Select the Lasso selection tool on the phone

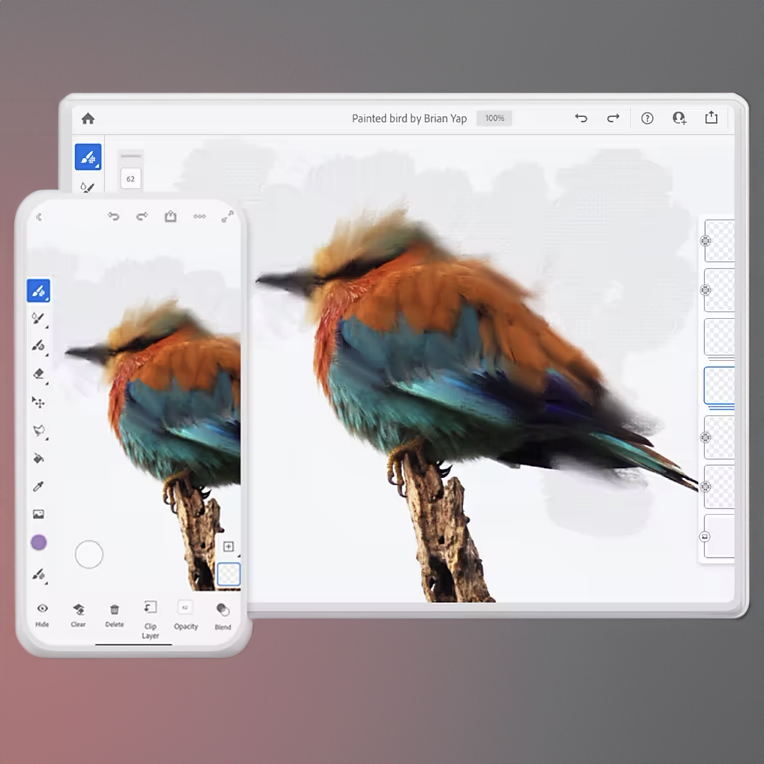pos(38,430)
